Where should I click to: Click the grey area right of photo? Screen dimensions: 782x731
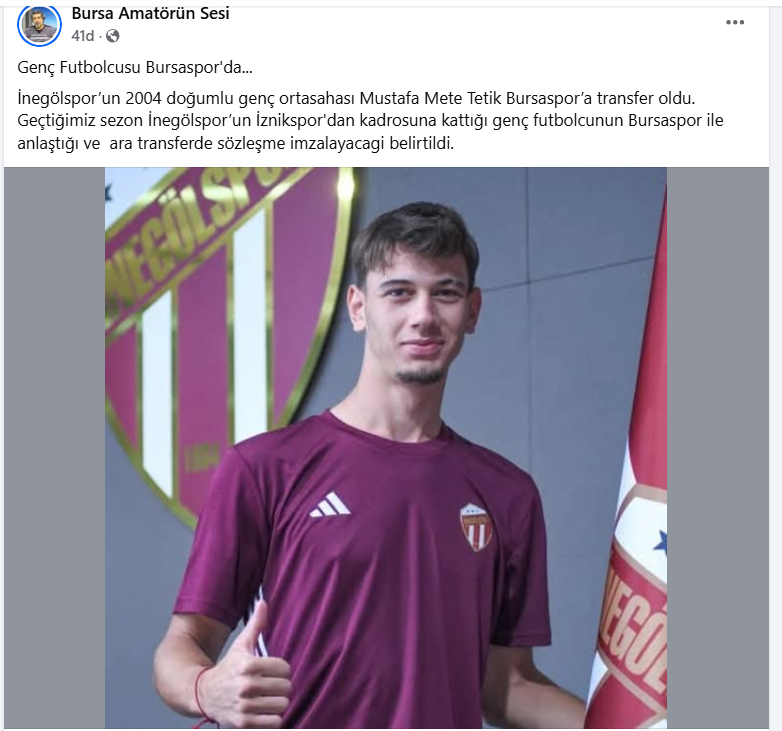pyautogui.click(x=718, y=448)
